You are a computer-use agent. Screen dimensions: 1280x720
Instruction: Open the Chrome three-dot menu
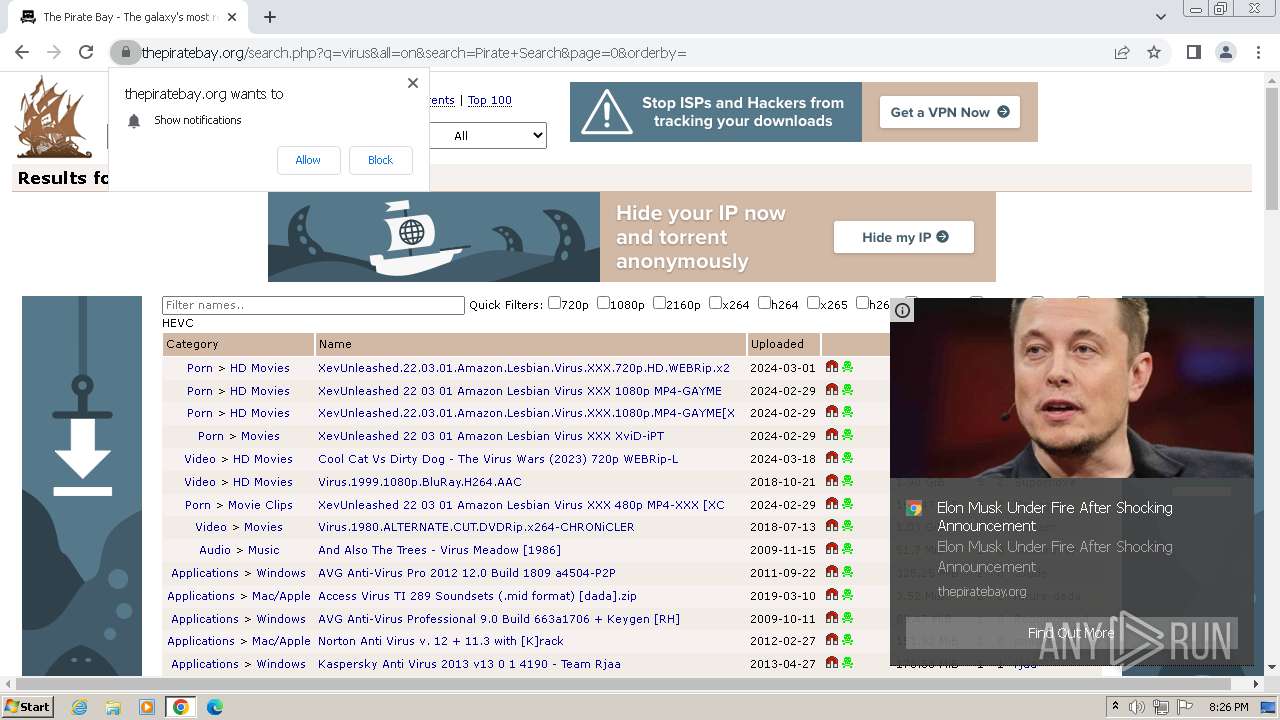click(1257, 52)
